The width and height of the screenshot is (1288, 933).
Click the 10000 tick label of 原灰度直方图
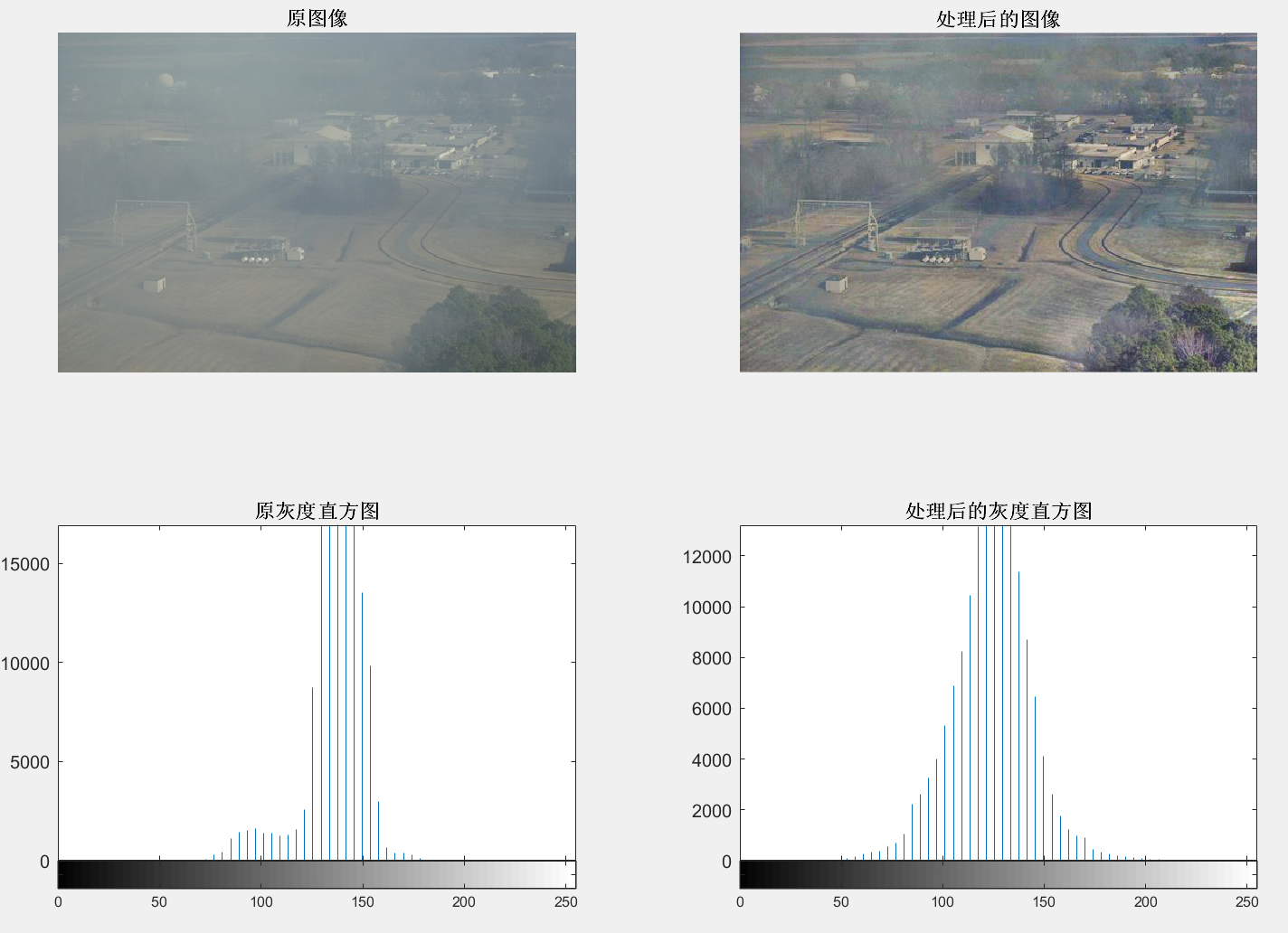click(25, 664)
